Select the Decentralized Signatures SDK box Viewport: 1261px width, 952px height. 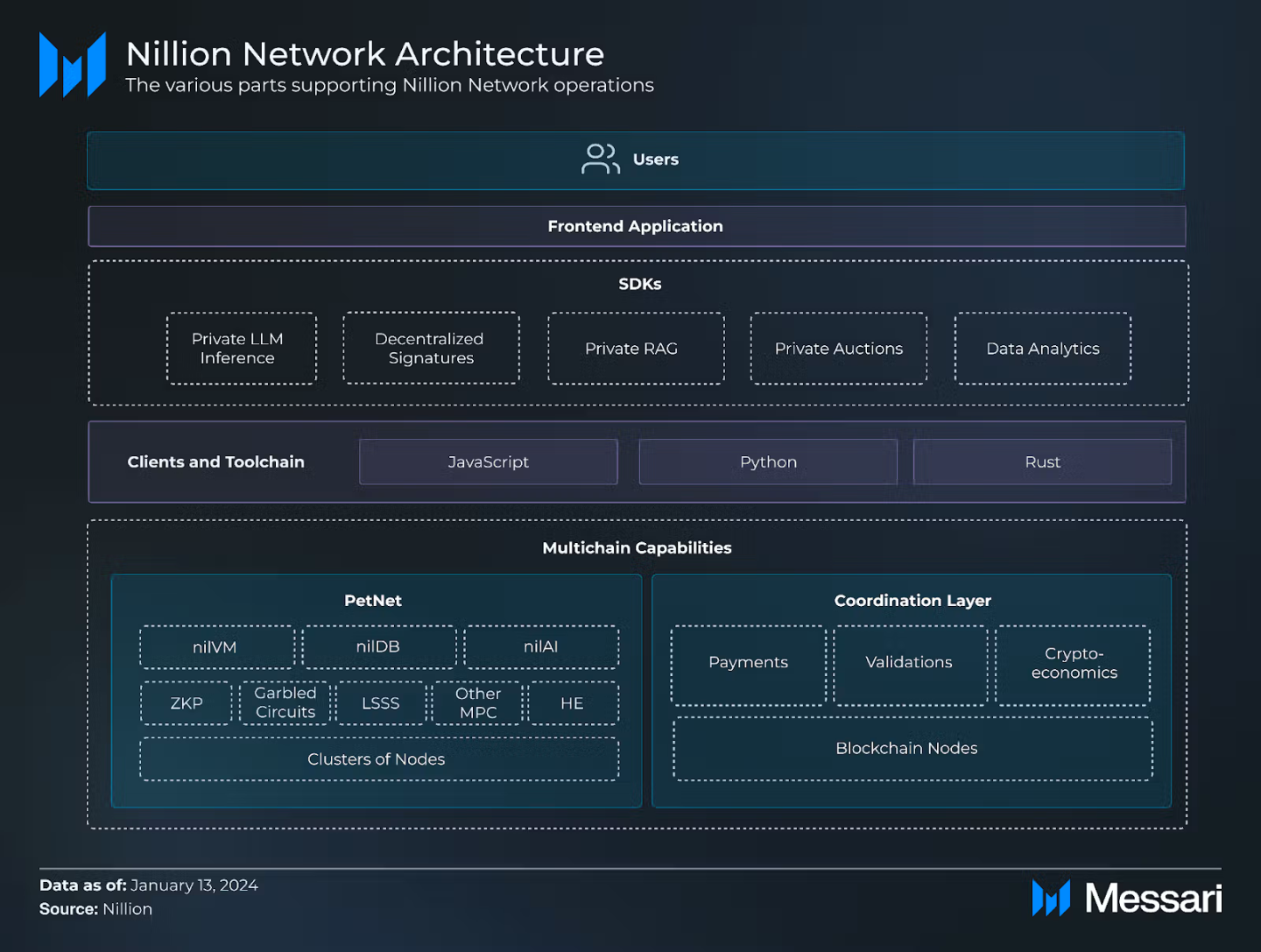(431, 349)
